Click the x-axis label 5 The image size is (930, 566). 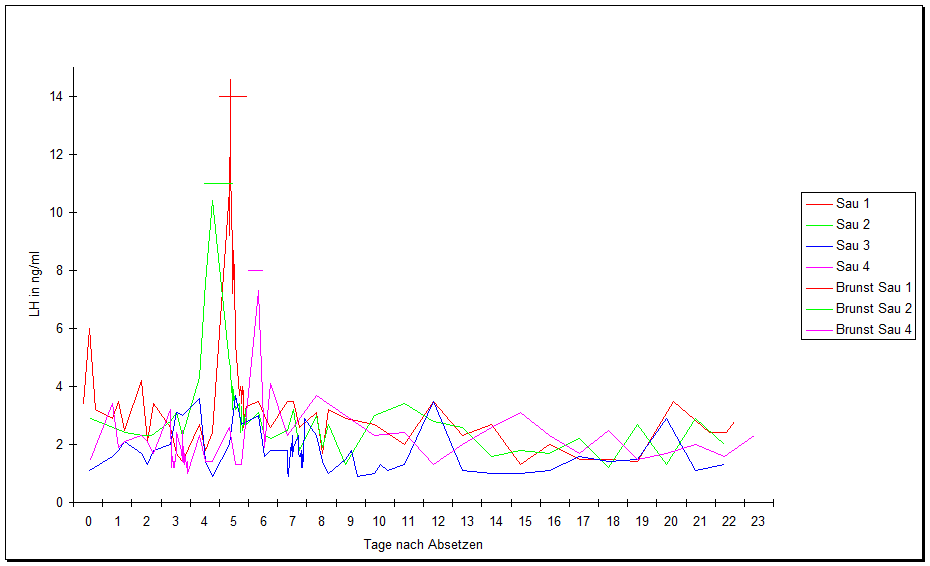pos(234,522)
